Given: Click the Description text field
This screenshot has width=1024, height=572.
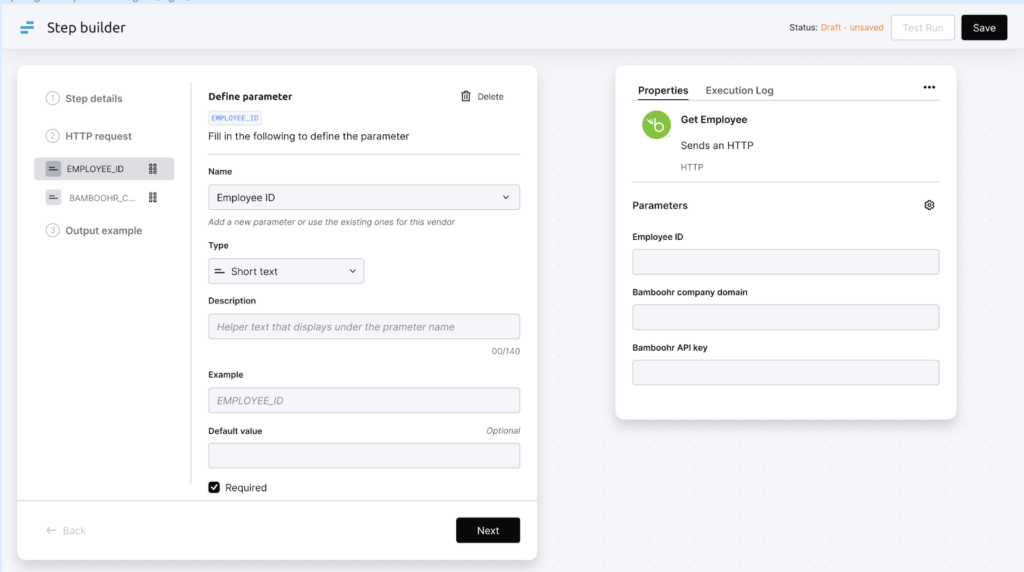Looking at the screenshot, I should tap(364, 327).
